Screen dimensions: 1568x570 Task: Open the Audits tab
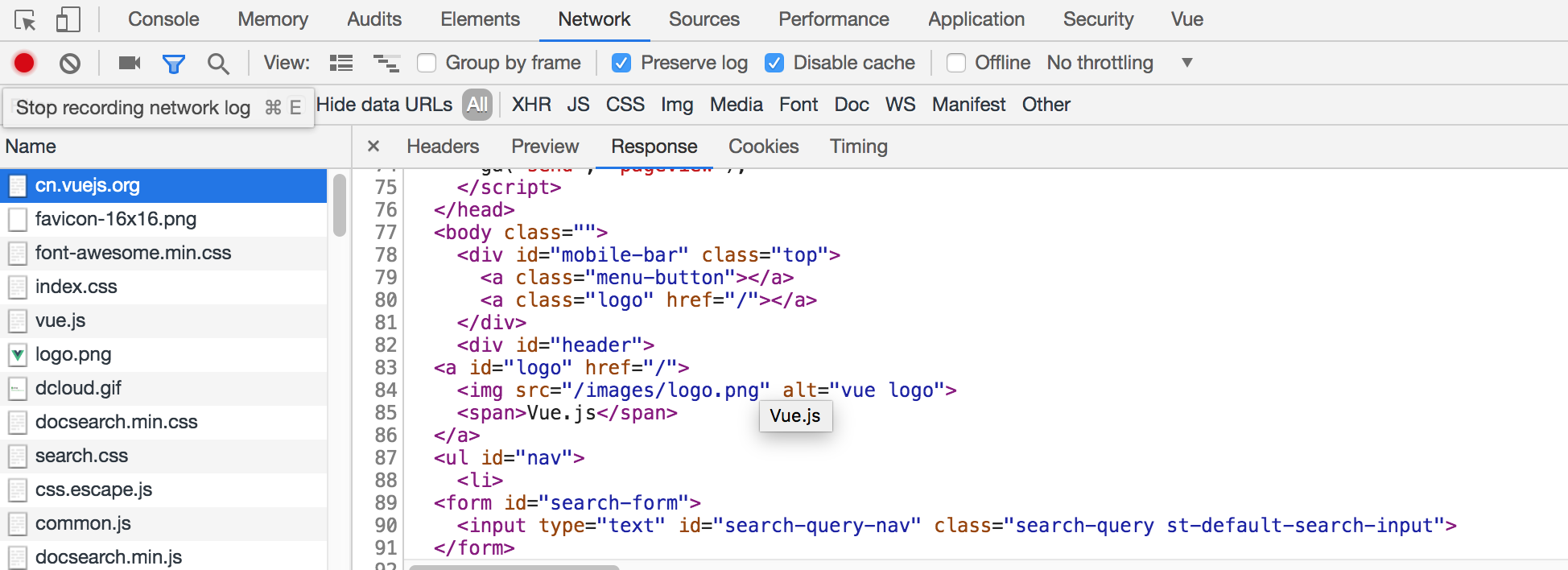pos(374,19)
